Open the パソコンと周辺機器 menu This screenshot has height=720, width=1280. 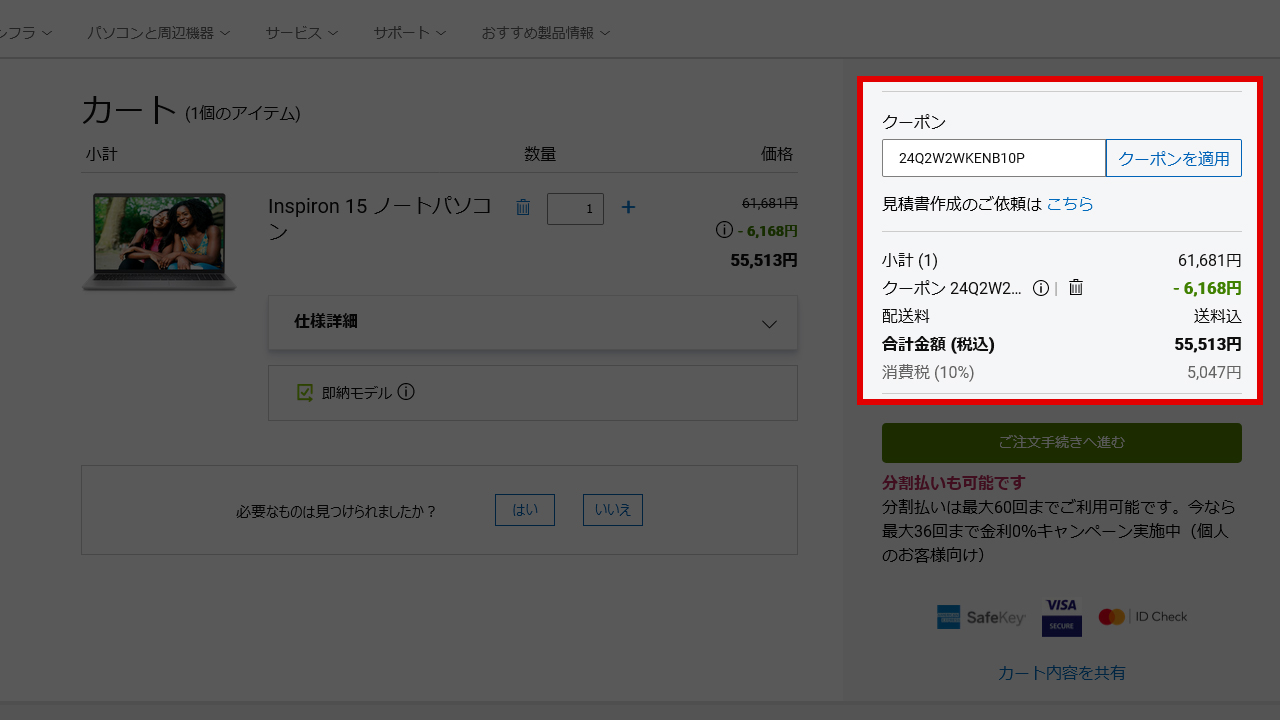pyautogui.click(x=159, y=32)
